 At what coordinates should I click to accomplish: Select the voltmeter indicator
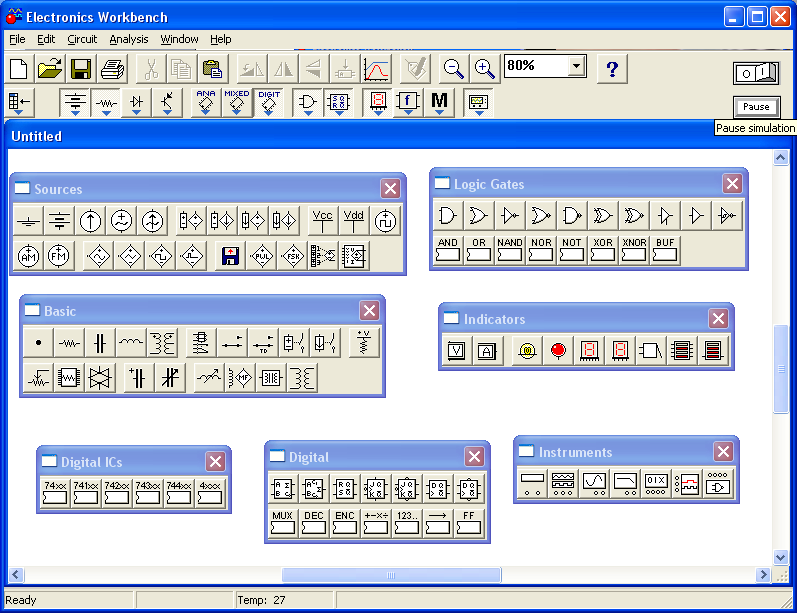coord(456,350)
